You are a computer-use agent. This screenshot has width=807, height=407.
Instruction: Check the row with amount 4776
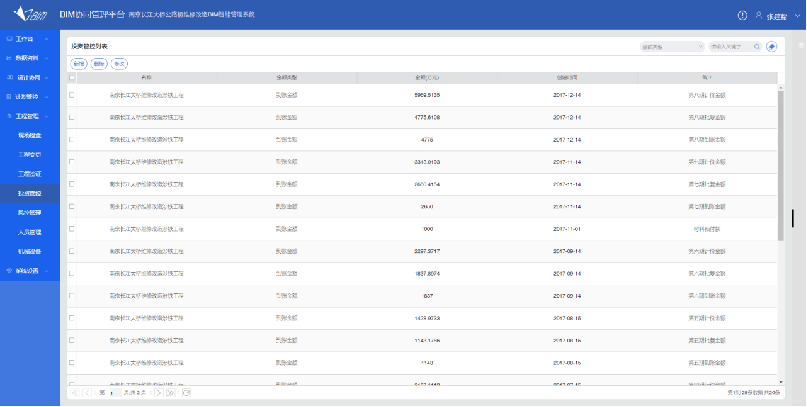[72, 139]
